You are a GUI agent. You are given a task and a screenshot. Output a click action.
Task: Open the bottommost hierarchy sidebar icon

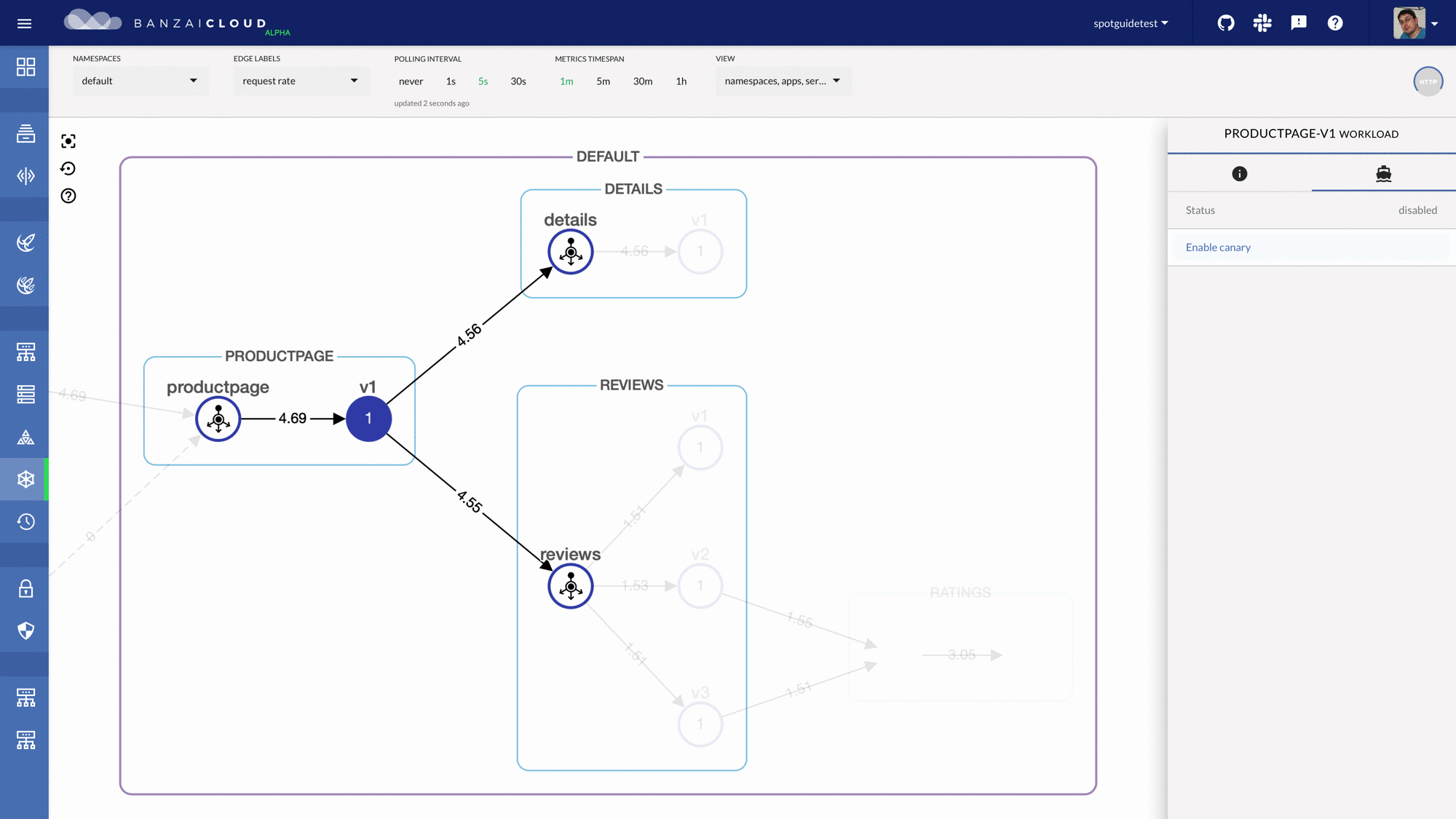click(x=25, y=740)
